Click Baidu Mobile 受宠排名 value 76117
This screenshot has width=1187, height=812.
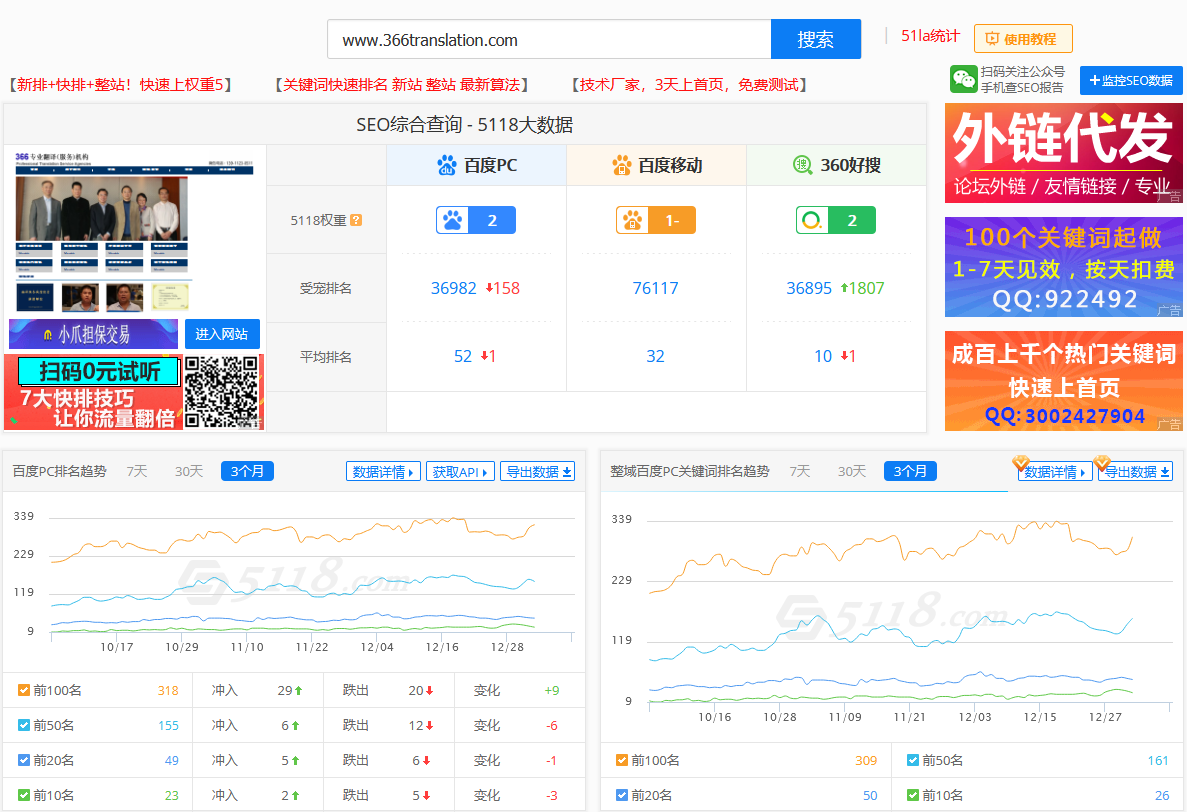(656, 288)
